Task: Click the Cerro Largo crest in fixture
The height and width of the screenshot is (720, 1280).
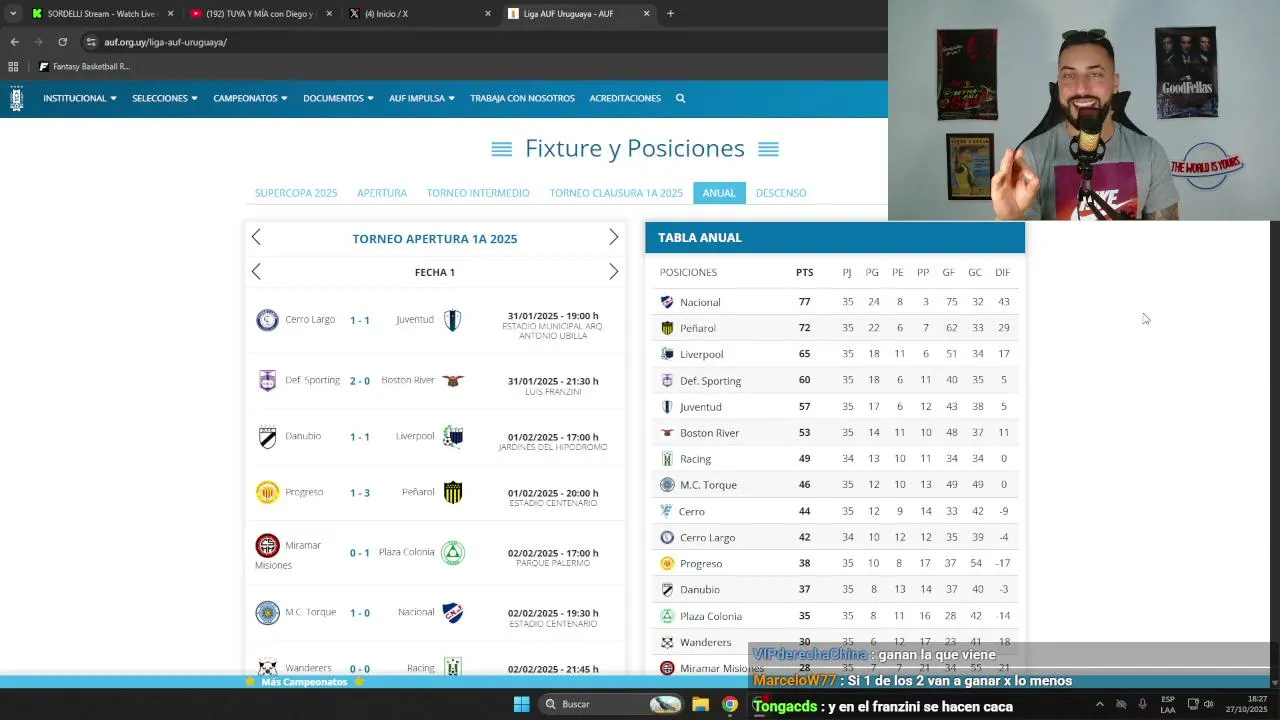Action: [x=267, y=320]
